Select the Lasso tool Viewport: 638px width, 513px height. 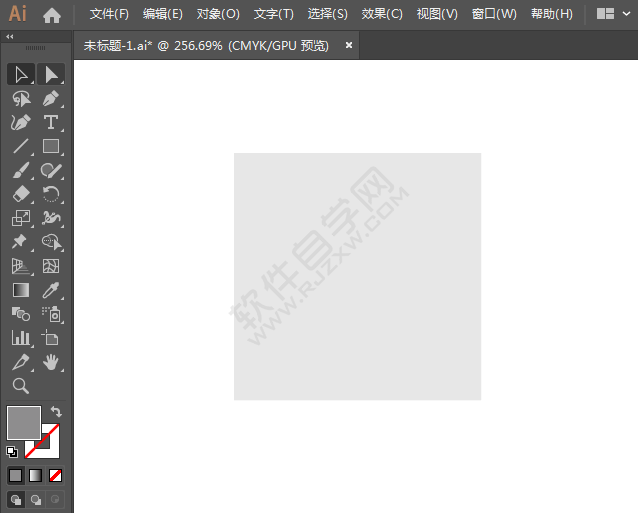click(x=21, y=99)
